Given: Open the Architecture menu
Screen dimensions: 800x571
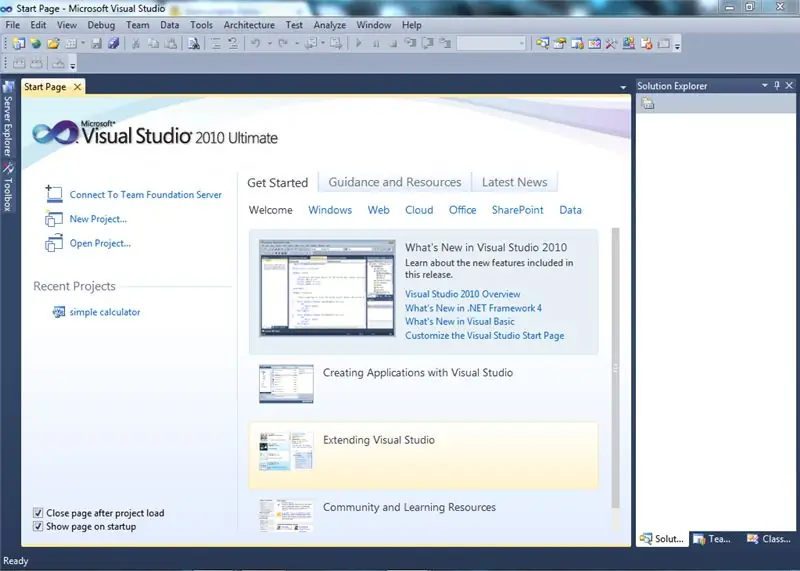Looking at the screenshot, I should (x=249, y=24).
